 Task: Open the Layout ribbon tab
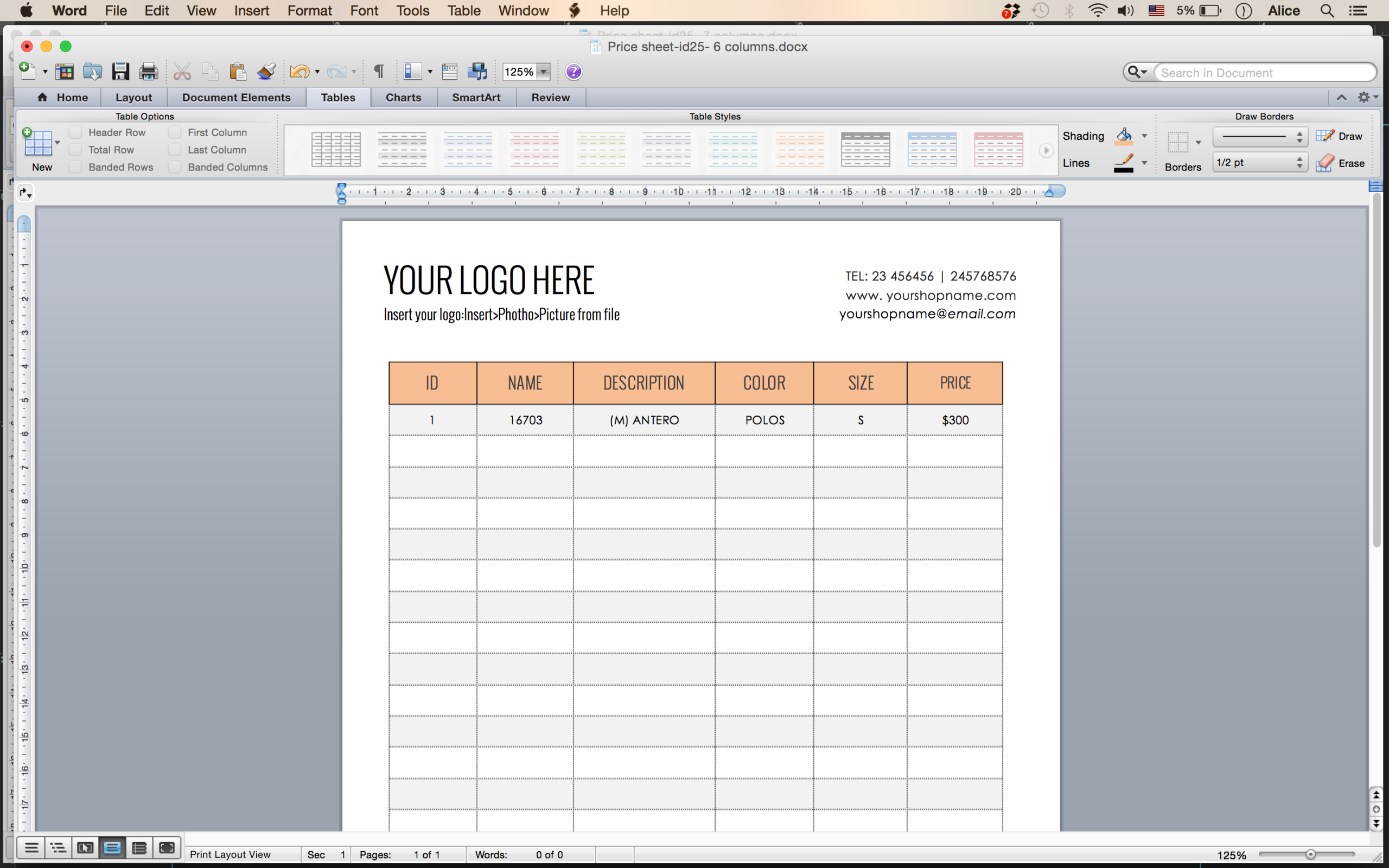(x=133, y=98)
